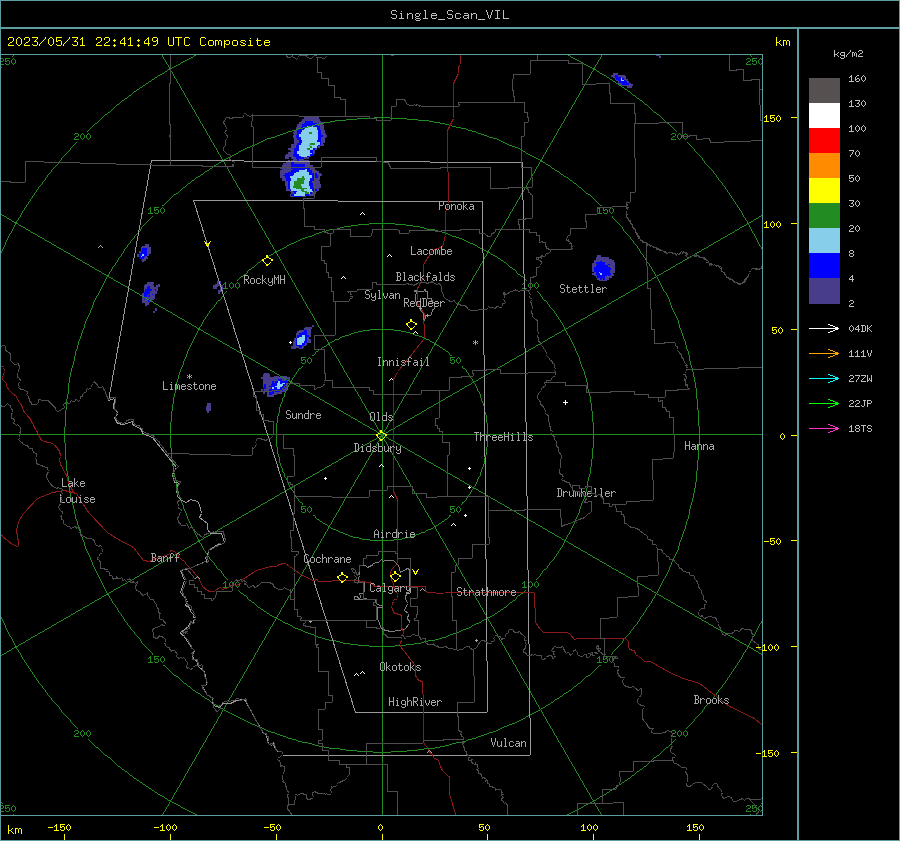Pick the green 20-30 legend swatch
The image size is (900, 841).
point(824,216)
